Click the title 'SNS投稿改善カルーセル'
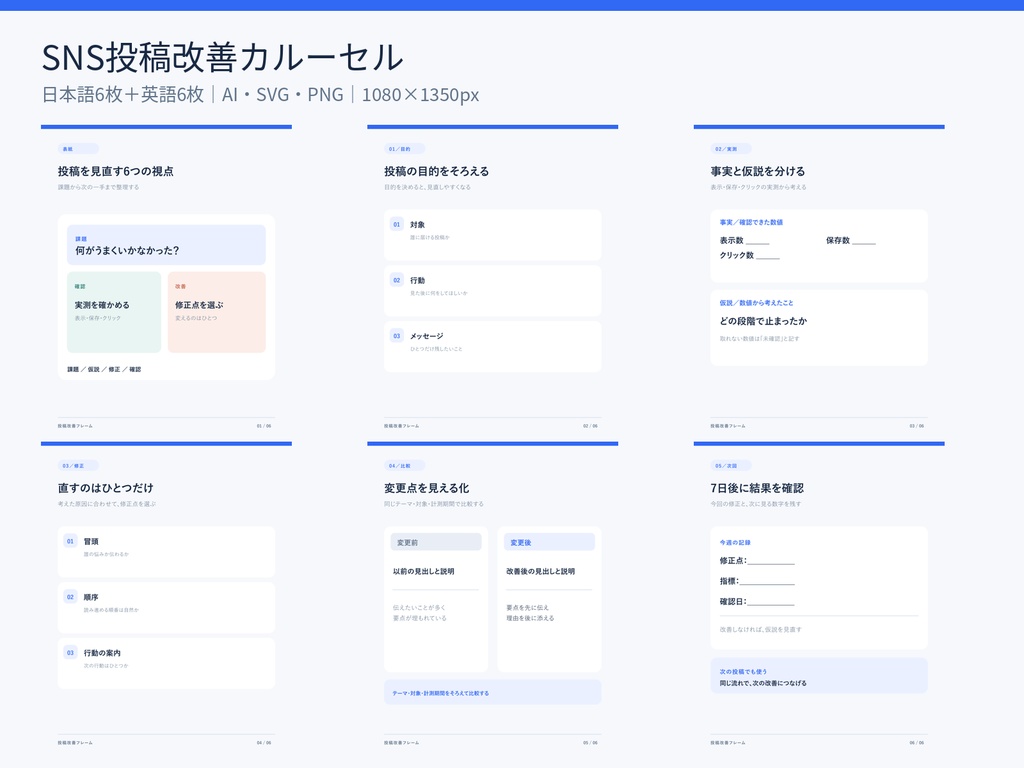The width and height of the screenshot is (1024, 768). pos(223,57)
